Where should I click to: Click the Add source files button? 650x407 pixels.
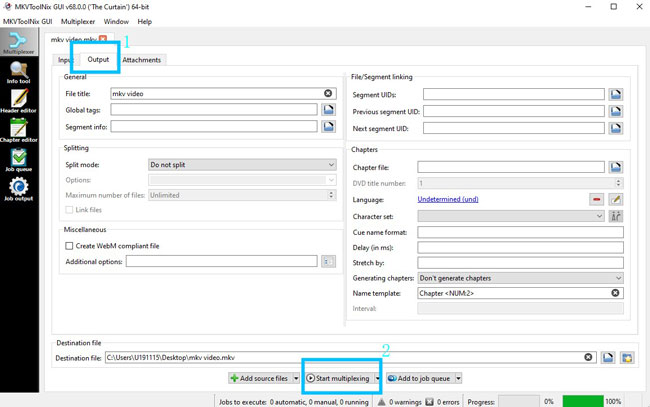[260, 378]
